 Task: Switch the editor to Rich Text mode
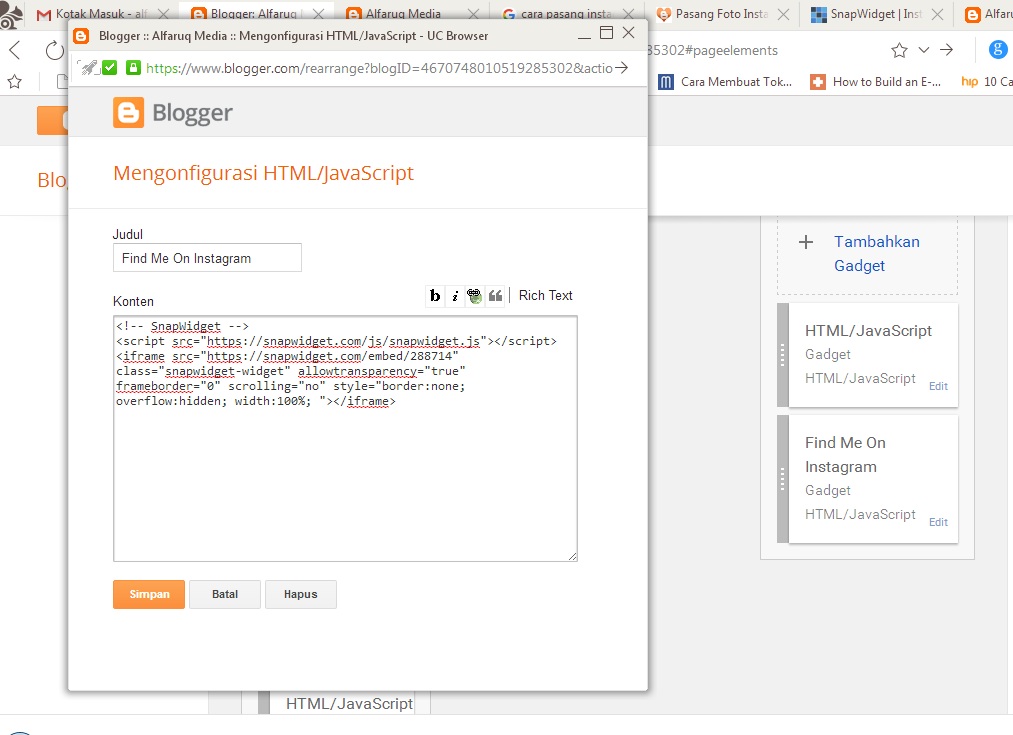[x=545, y=295]
